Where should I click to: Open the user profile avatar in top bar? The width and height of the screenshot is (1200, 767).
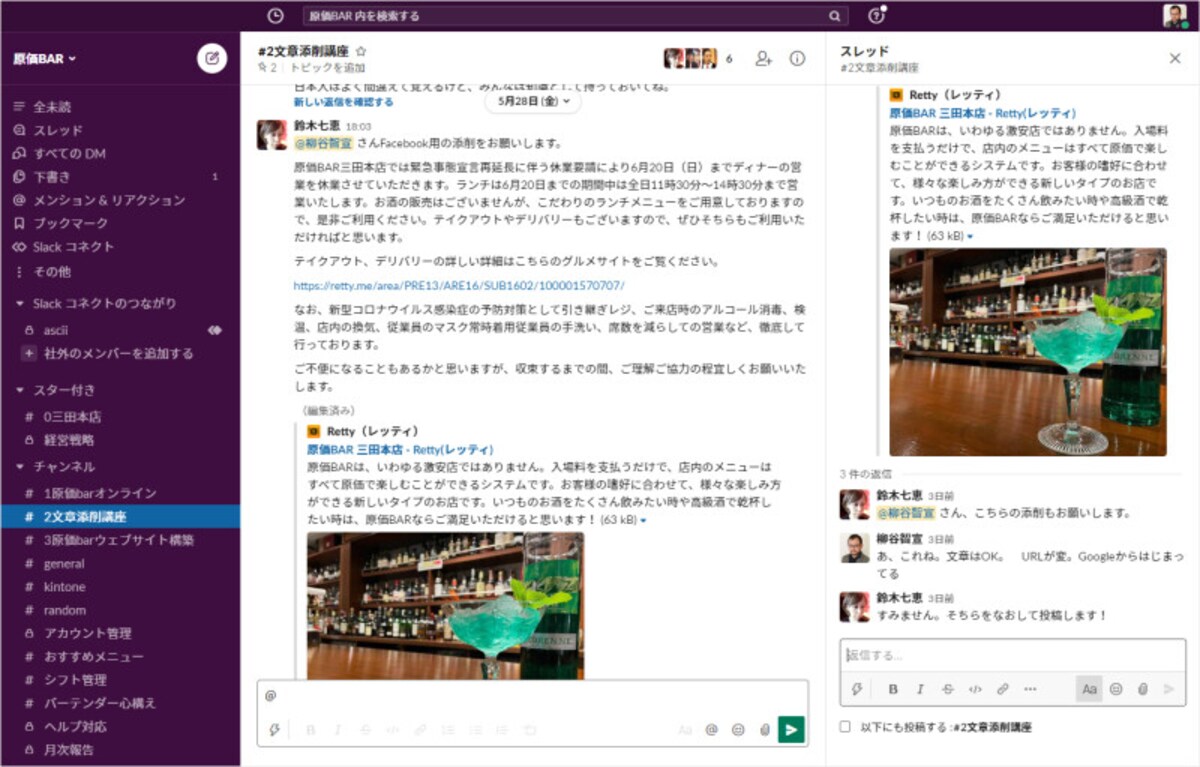[1175, 15]
